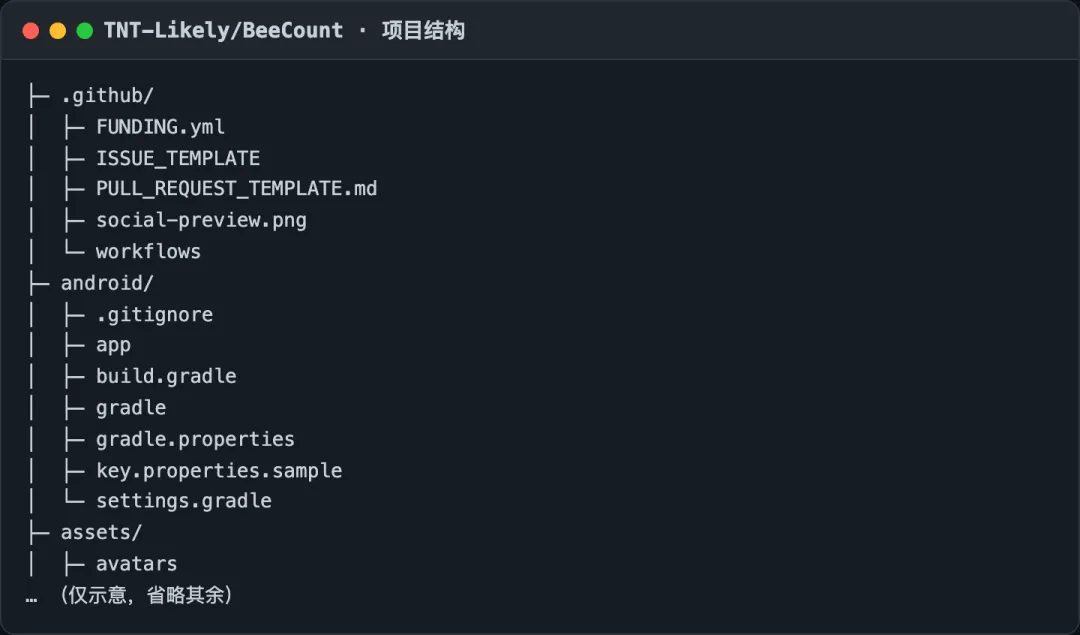The height and width of the screenshot is (635, 1080).
Task: Select the .github/ folder entry
Action: click(107, 96)
